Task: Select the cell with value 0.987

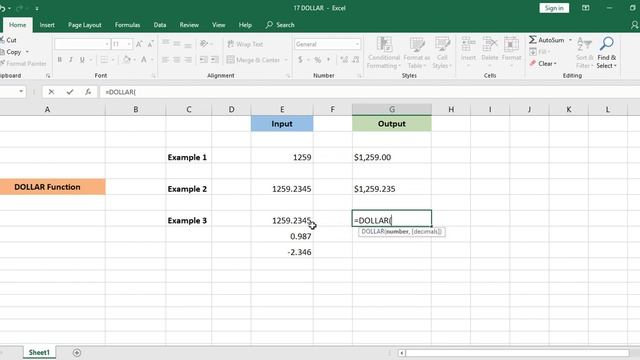Action: 282,236
